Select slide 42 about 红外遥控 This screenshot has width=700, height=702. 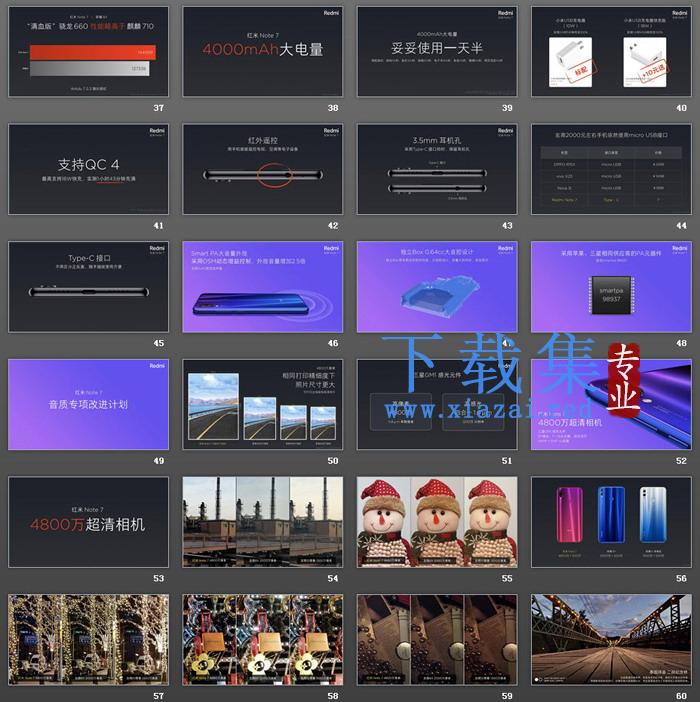point(263,169)
